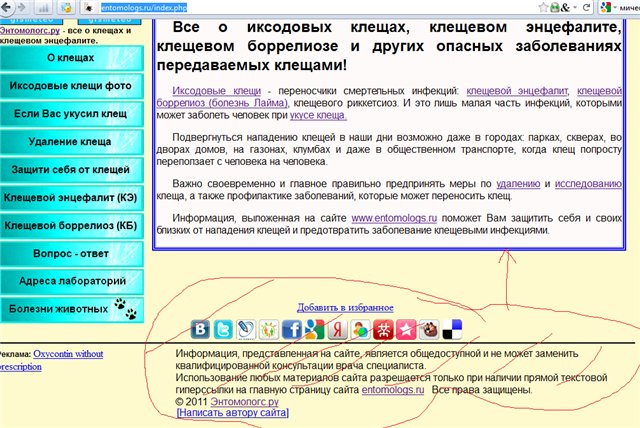Follow the 'Иксодовые клещи' text link
Viewport: 640px width, 428px height.
click(216, 91)
